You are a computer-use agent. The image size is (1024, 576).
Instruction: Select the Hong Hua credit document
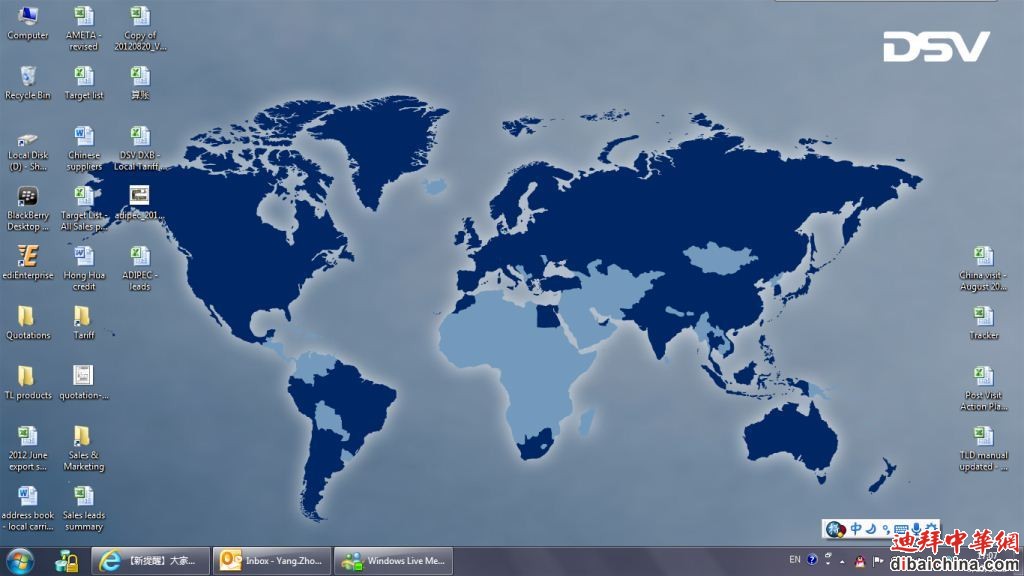[x=84, y=268]
